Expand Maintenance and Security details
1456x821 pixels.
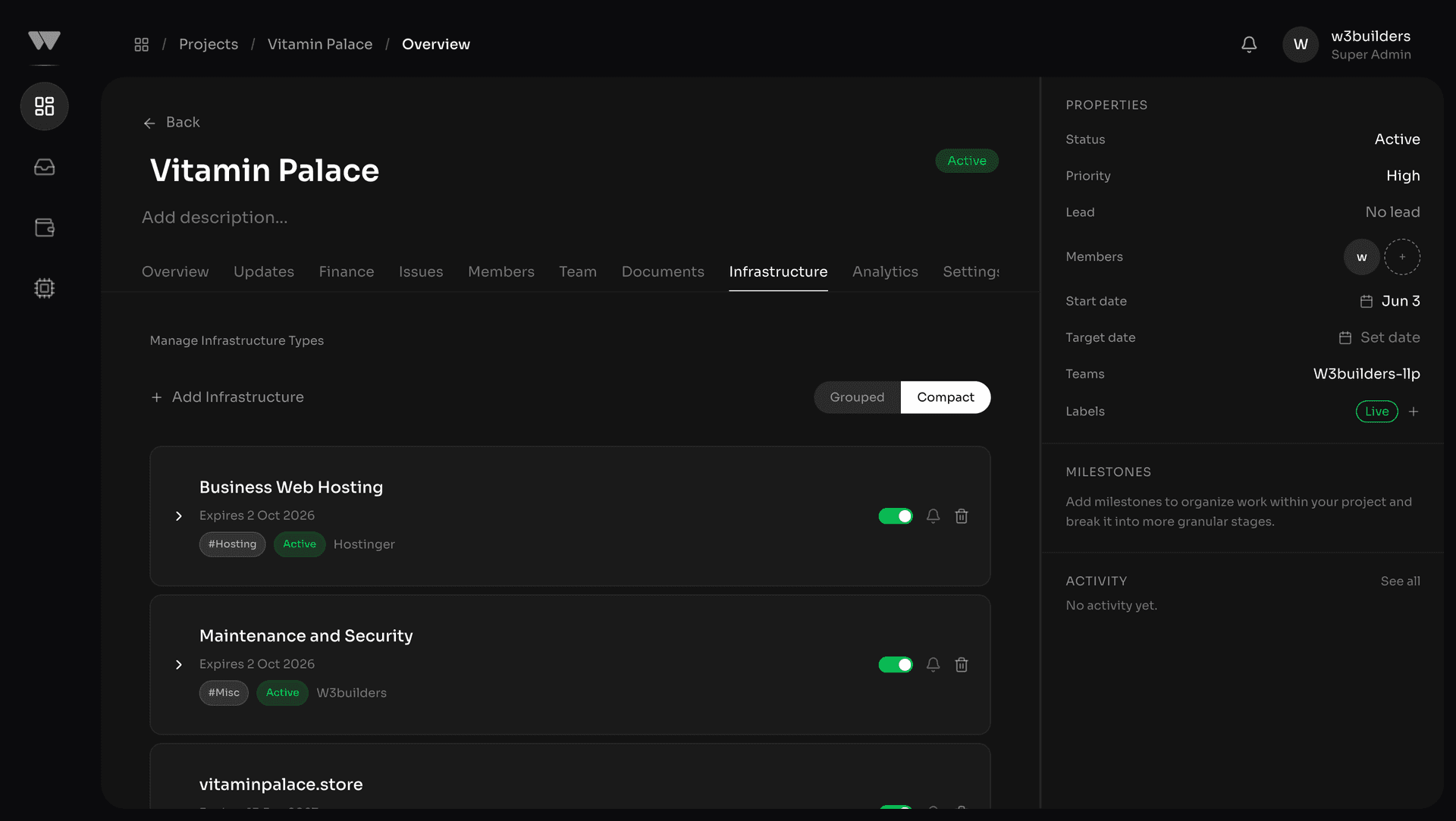coord(179,665)
